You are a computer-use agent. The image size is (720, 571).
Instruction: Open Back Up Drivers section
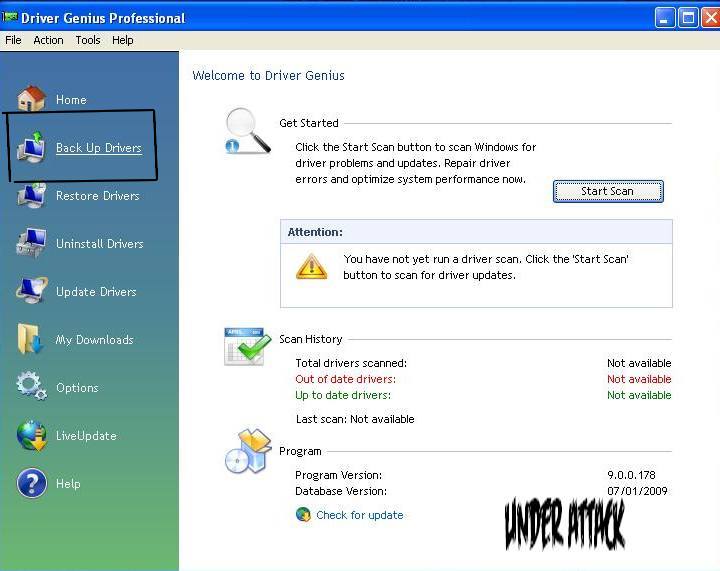tap(99, 148)
